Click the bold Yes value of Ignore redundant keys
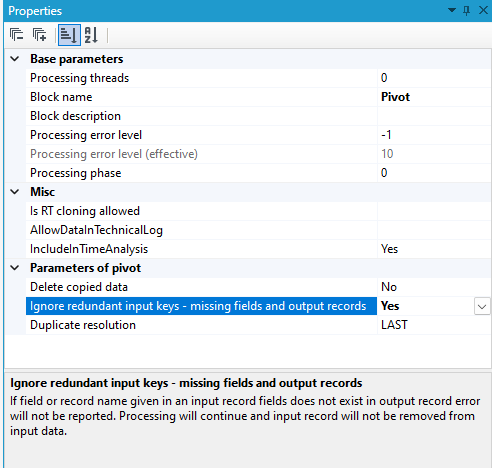 pos(390,306)
